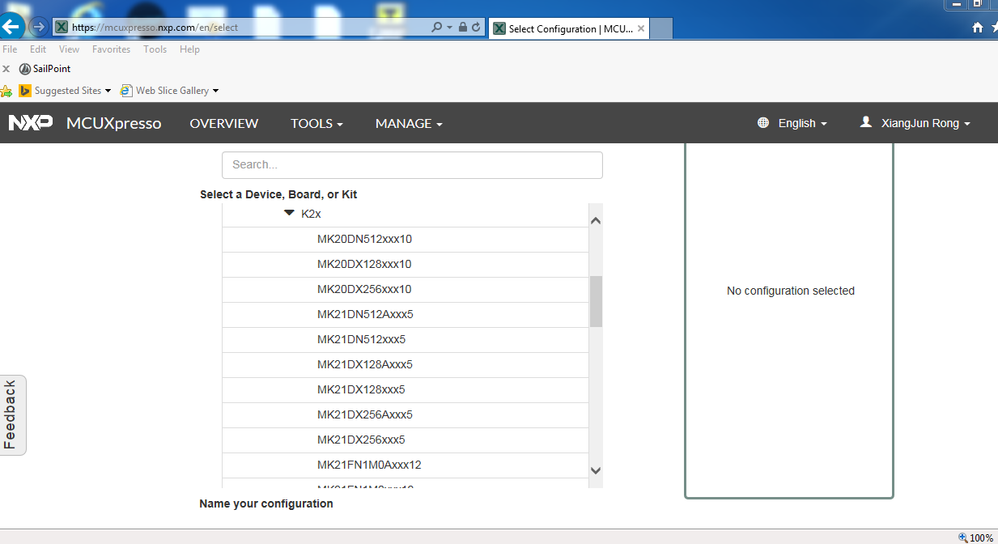The image size is (998, 544).
Task: Select device MK21DN512xxx5
Action: click(405, 340)
